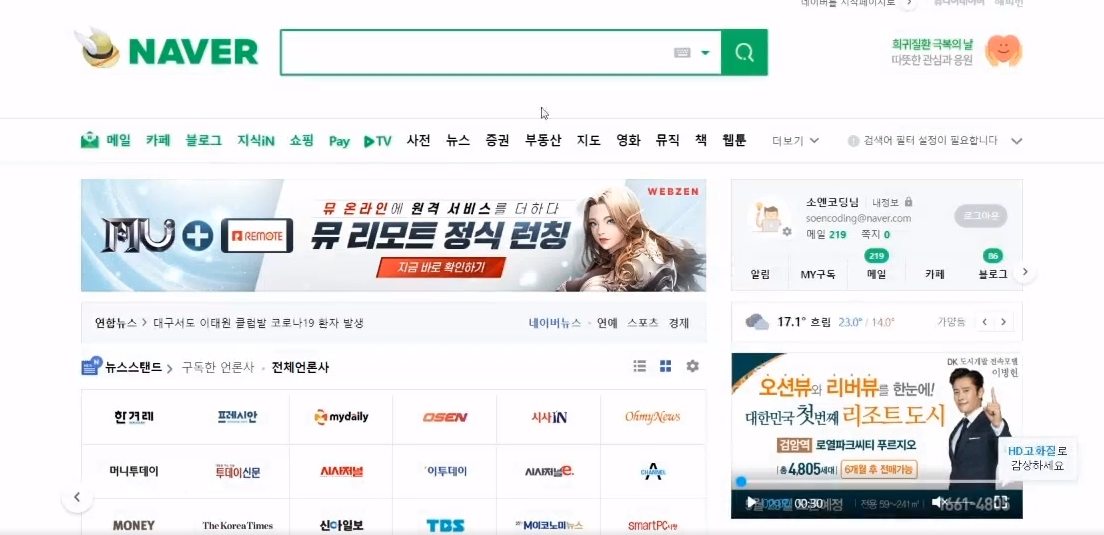Screen dimensions: 1104x535
Task: Open the MY구독 tab
Action: click(x=817, y=274)
